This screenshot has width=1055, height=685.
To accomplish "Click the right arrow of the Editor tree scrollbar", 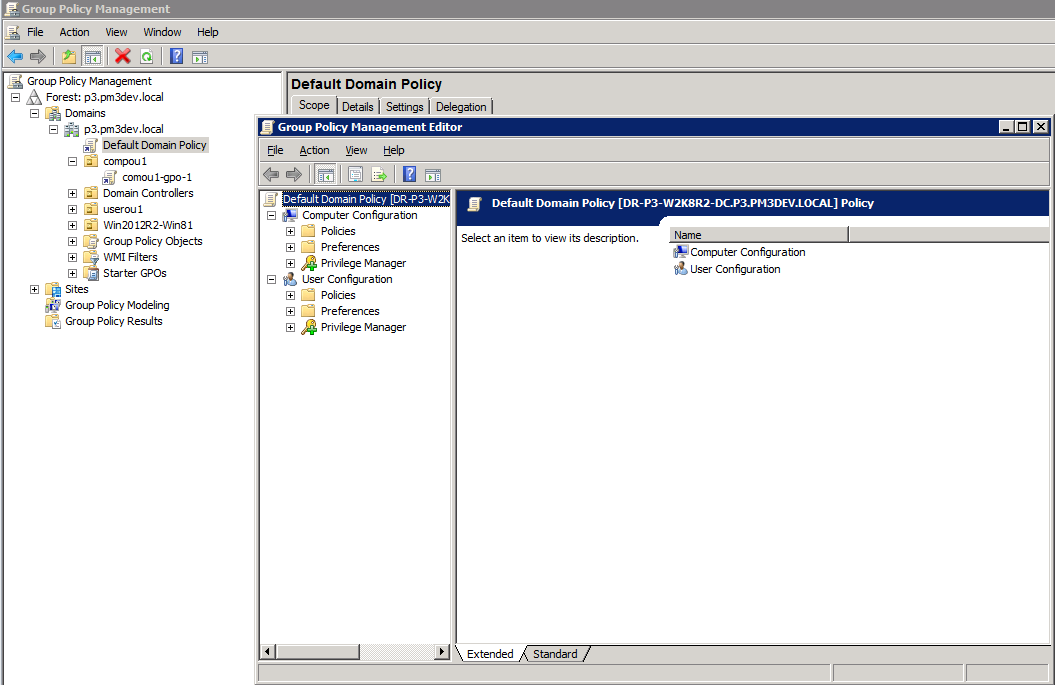I will point(442,651).
